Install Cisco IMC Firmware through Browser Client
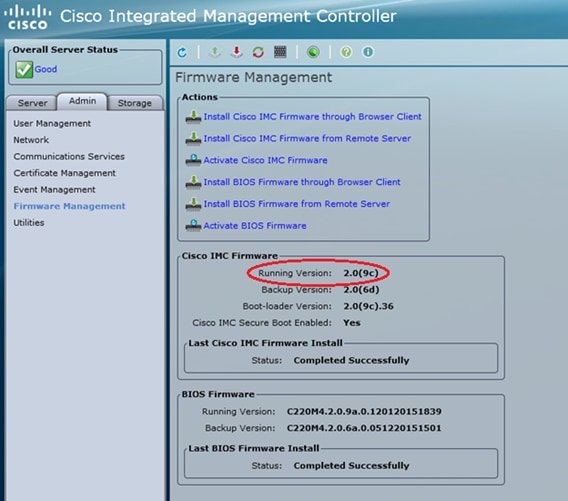Image resolution: width=568 pixels, height=501 pixels. point(312,117)
